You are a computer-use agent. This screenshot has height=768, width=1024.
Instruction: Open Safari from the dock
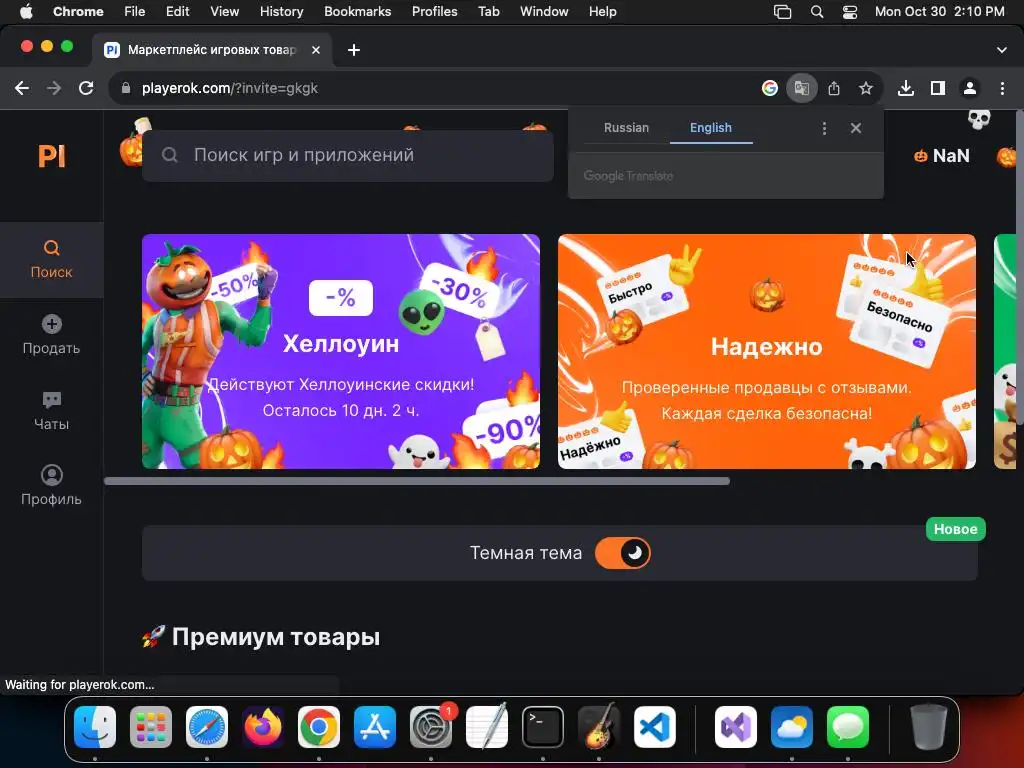(207, 727)
